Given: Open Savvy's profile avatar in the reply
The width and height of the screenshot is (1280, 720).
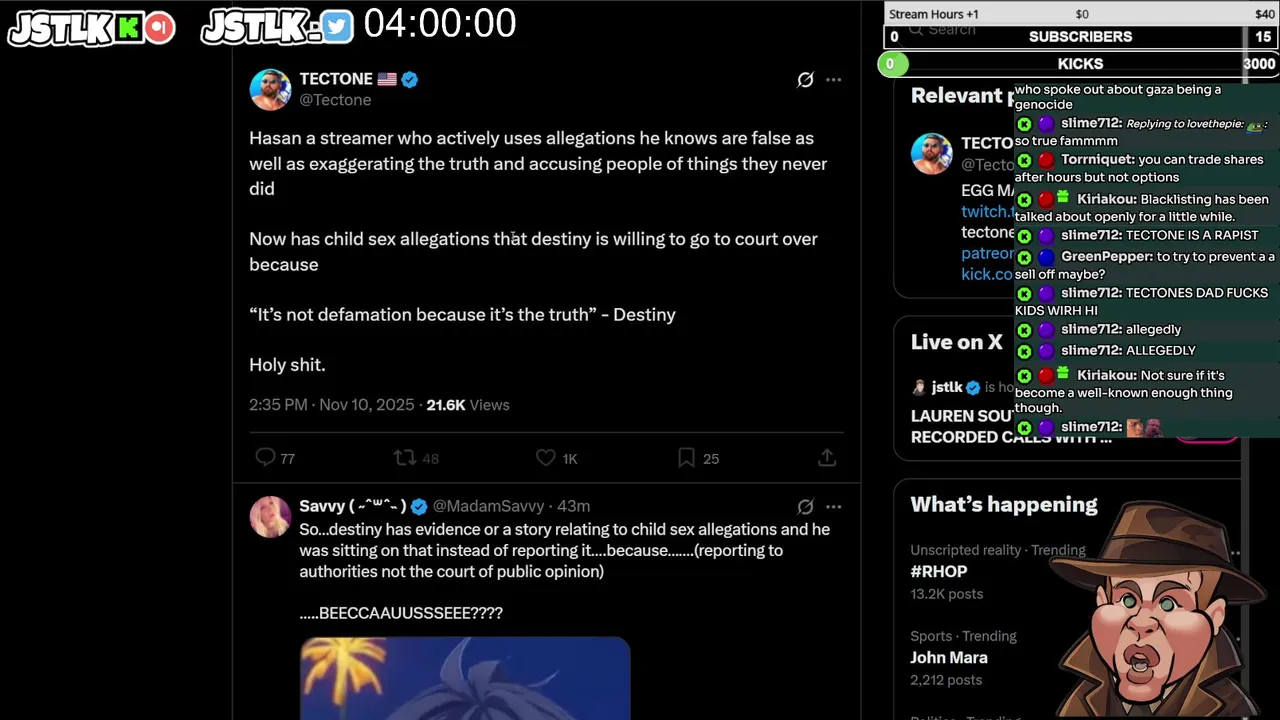Looking at the screenshot, I should coord(270,517).
